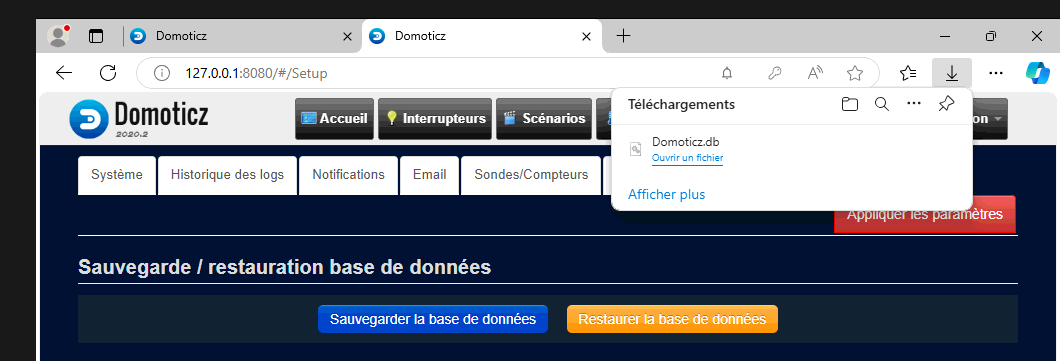Open the saved passwords key icon
This screenshot has width=1060, height=361.
pos(775,73)
